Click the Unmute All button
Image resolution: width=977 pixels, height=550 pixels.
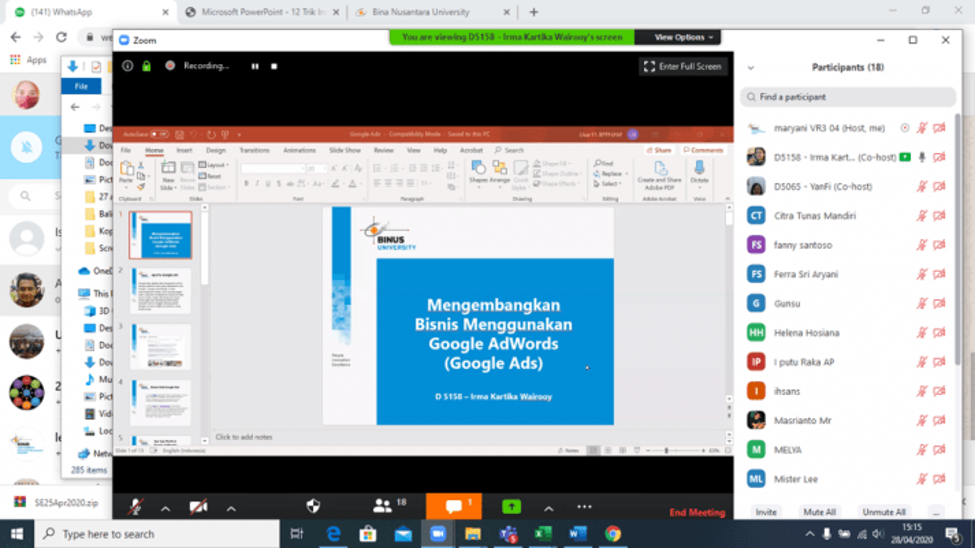click(x=884, y=512)
